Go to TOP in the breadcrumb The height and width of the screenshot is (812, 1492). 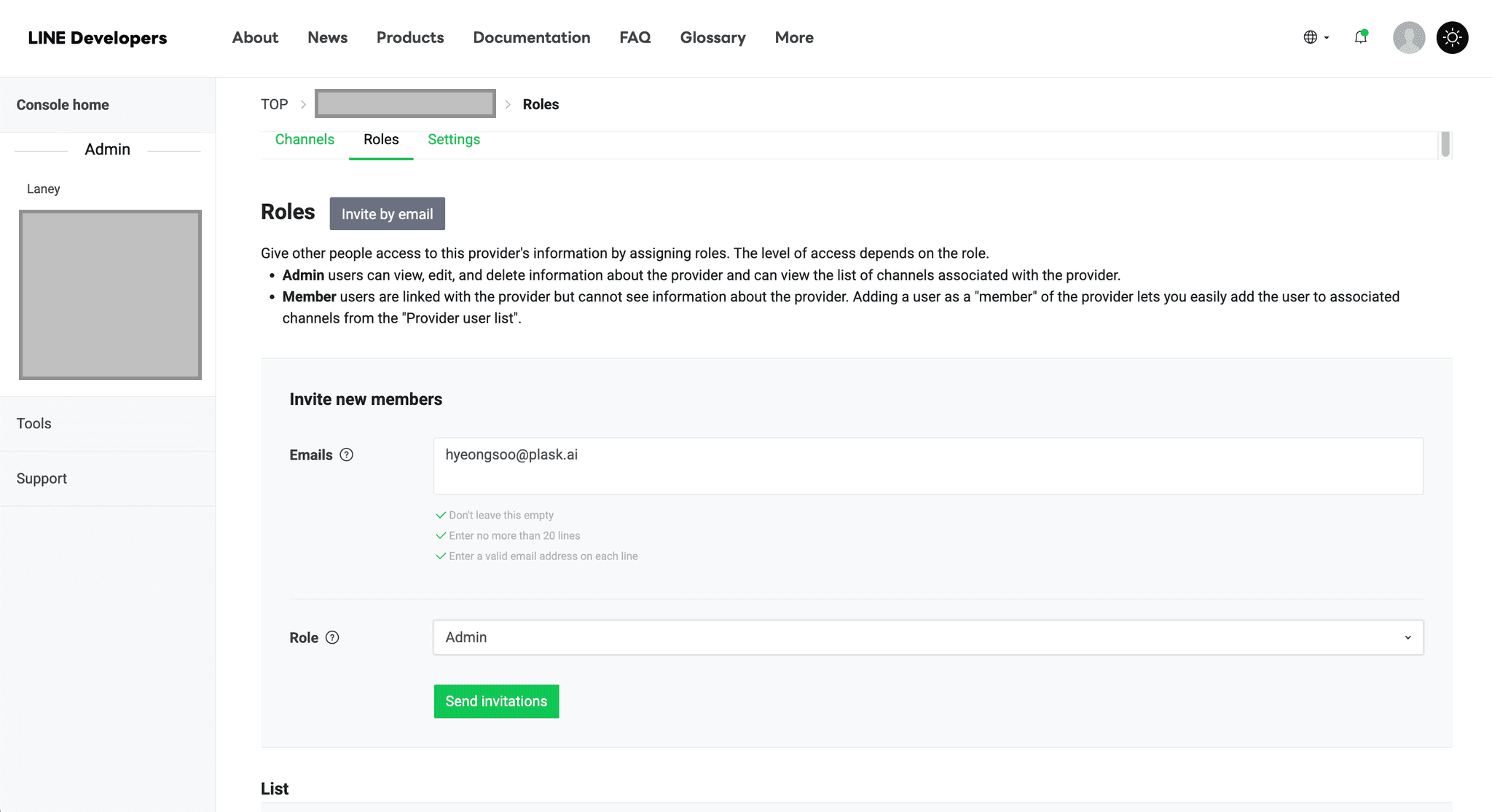pyautogui.click(x=275, y=104)
